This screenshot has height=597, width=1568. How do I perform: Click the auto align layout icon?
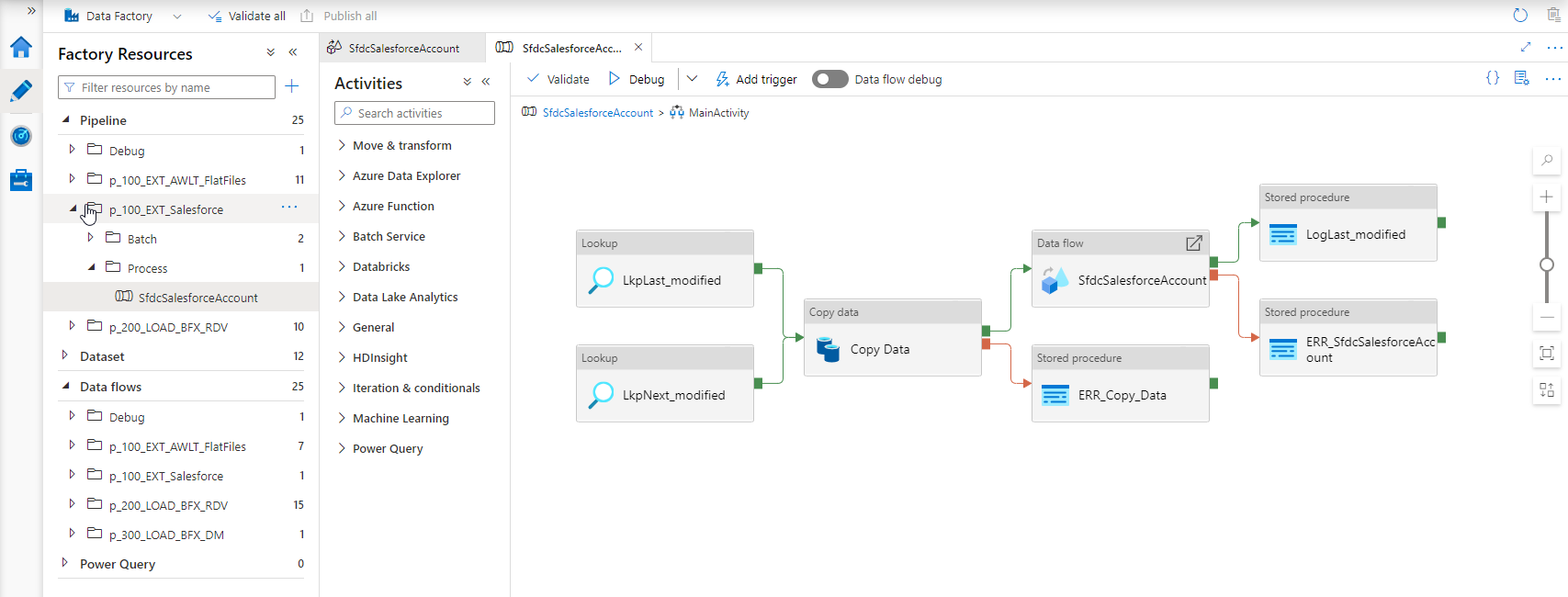pos(1547,390)
